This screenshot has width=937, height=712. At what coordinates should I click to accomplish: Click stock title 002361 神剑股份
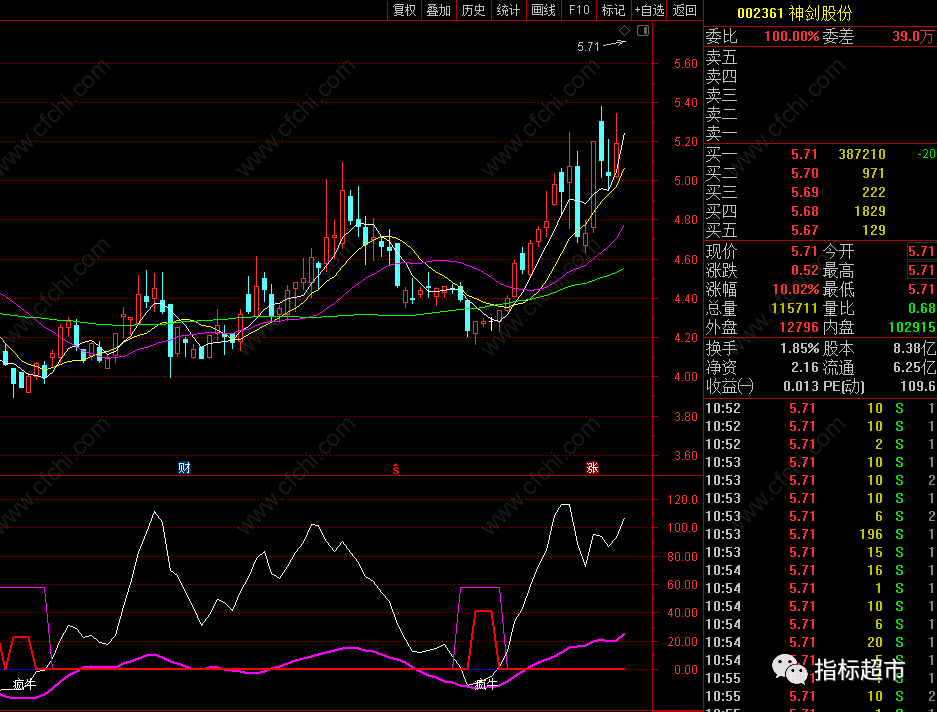coord(794,13)
